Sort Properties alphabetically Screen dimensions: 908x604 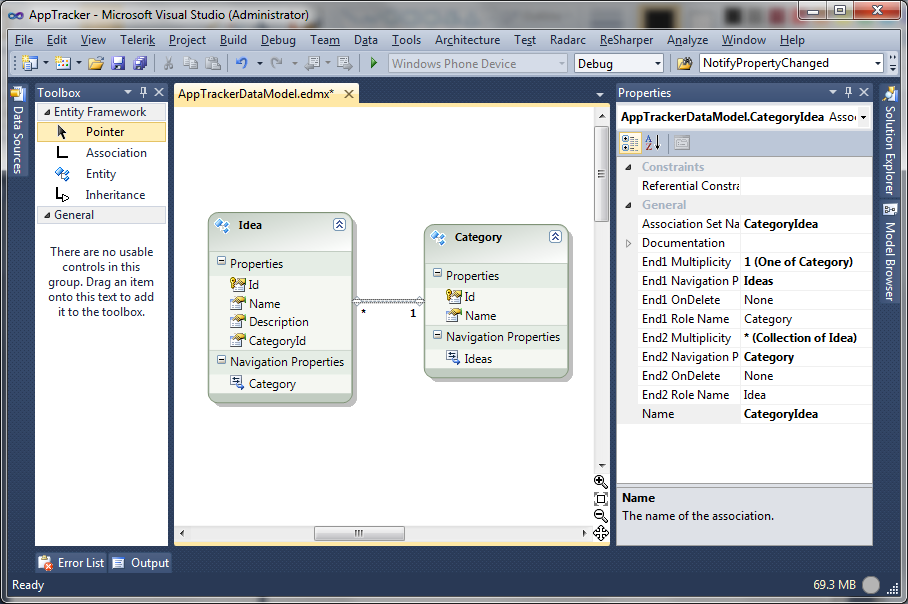pos(653,142)
